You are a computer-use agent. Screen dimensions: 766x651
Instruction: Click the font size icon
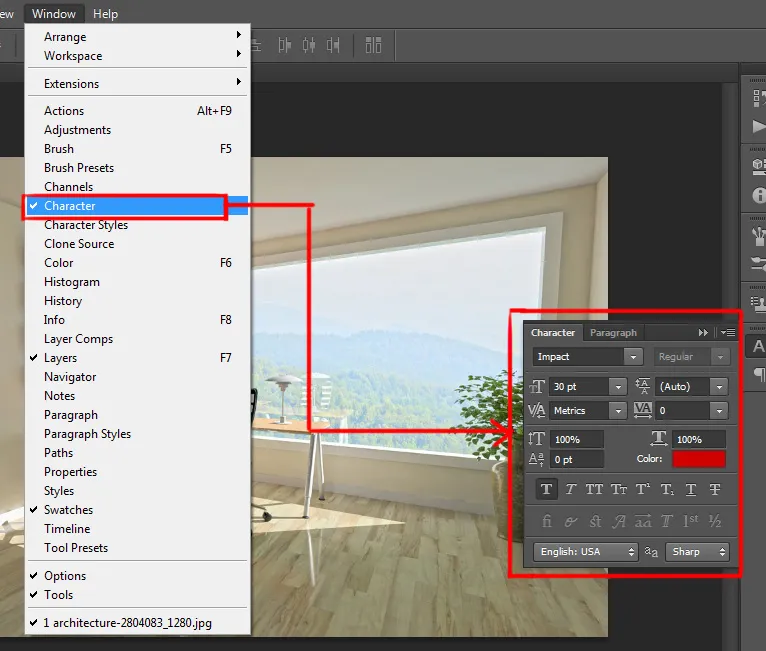tap(537, 387)
